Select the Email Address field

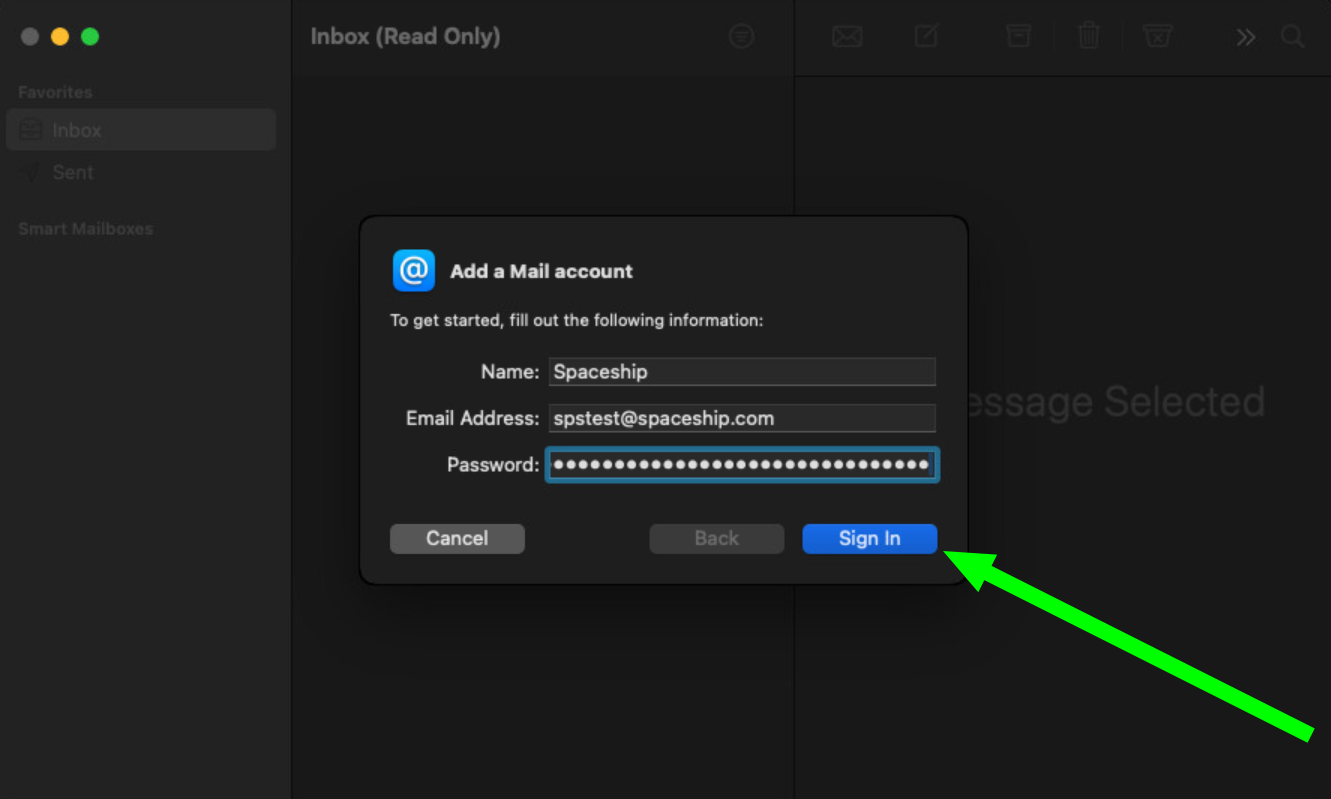click(x=741, y=418)
